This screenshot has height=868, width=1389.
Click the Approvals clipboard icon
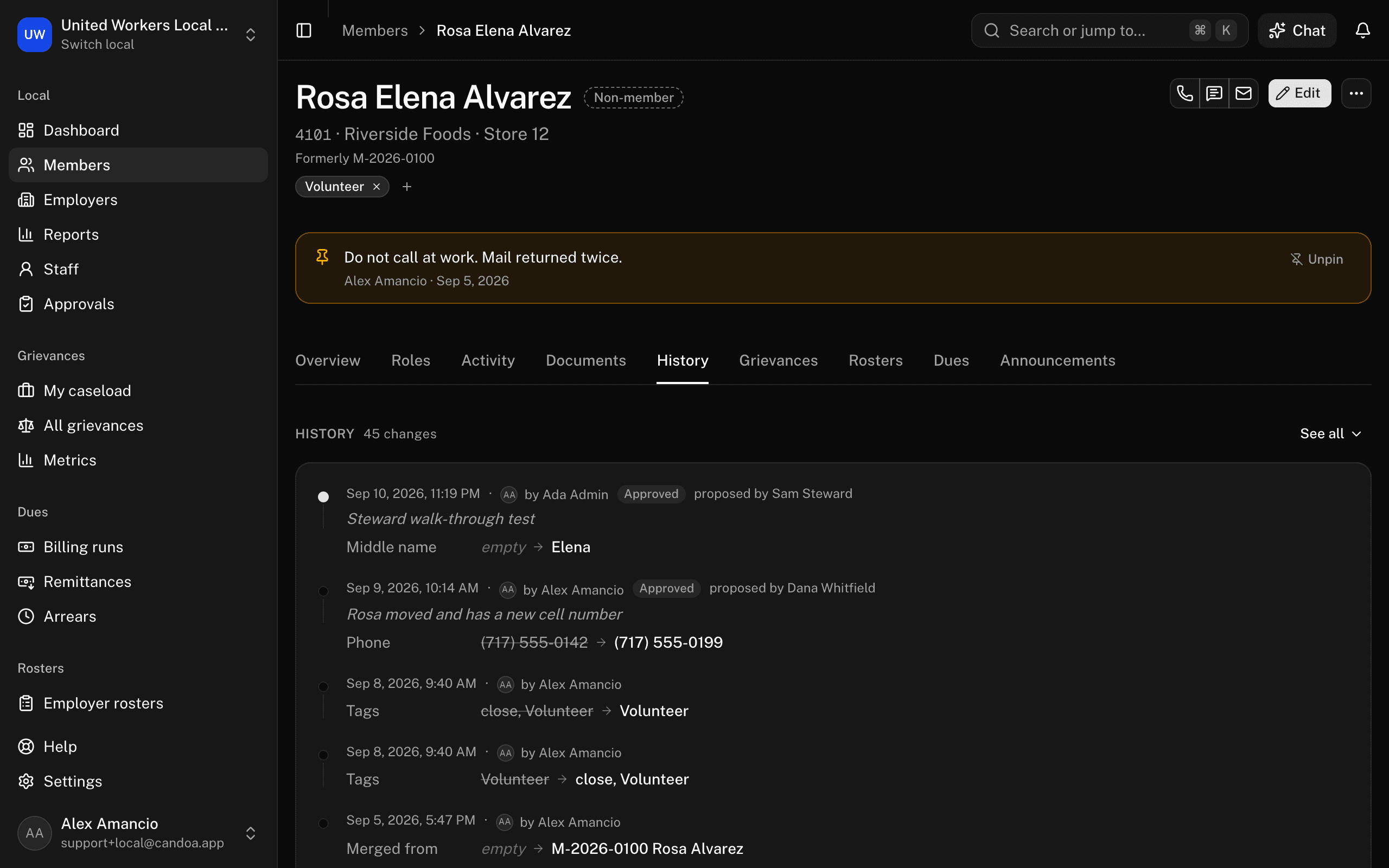(26, 304)
